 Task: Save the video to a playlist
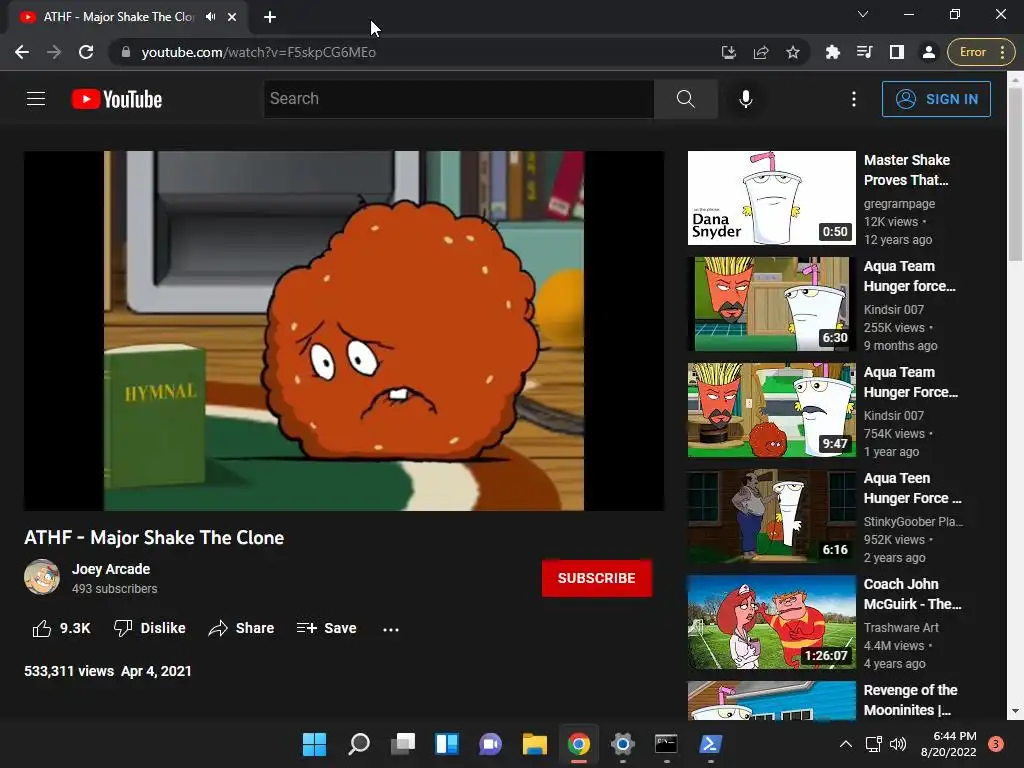(x=327, y=628)
